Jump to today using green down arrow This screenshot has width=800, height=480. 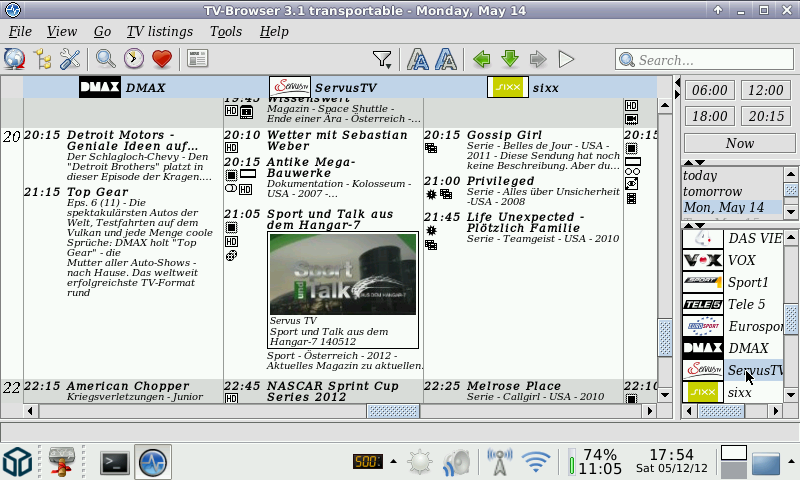point(509,59)
